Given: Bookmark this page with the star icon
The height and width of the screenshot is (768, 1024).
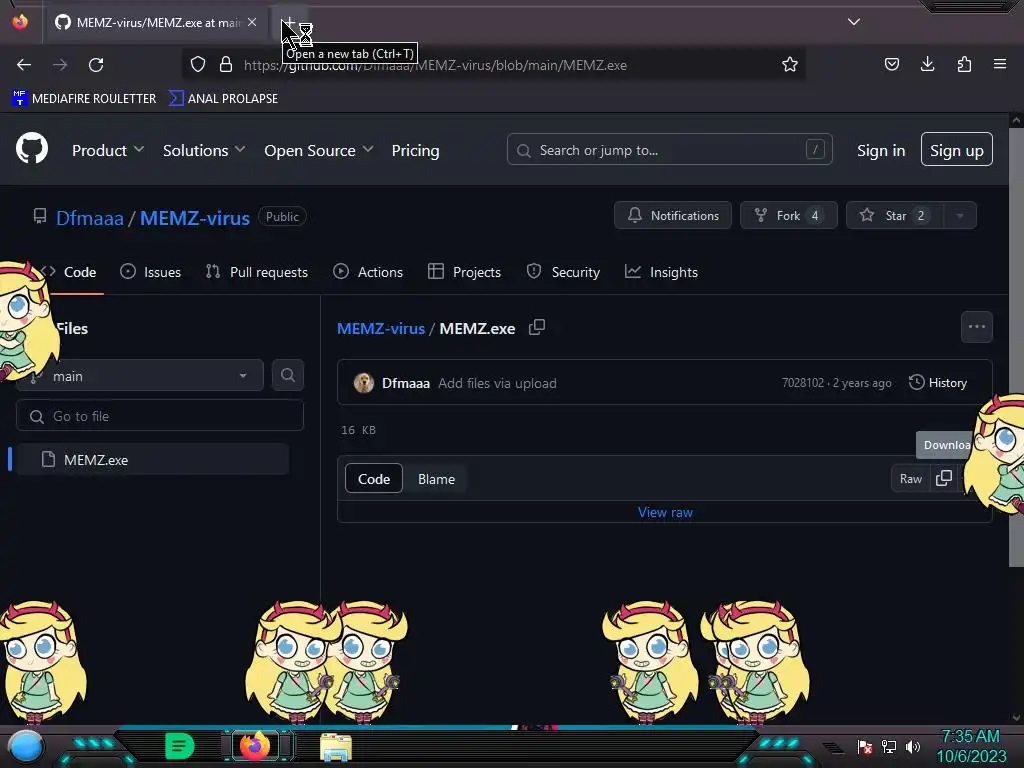Looking at the screenshot, I should (x=790, y=64).
